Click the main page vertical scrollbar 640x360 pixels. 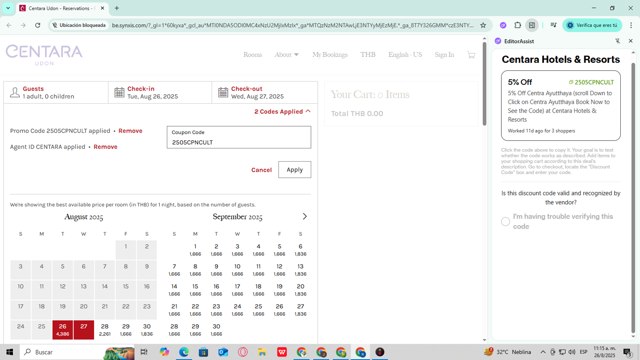[x=484, y=84]
